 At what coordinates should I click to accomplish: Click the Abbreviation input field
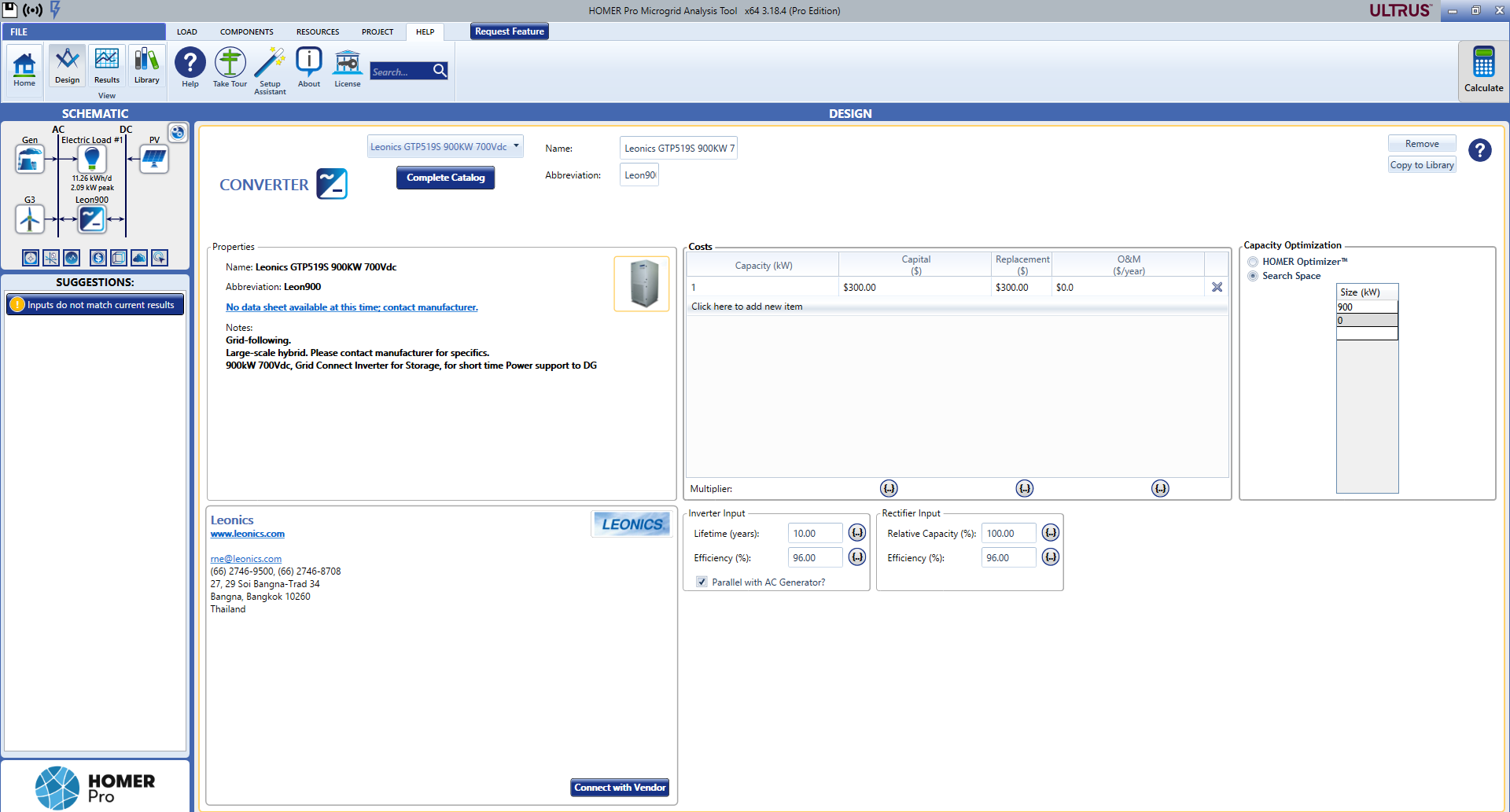click(x=639, y=175)
